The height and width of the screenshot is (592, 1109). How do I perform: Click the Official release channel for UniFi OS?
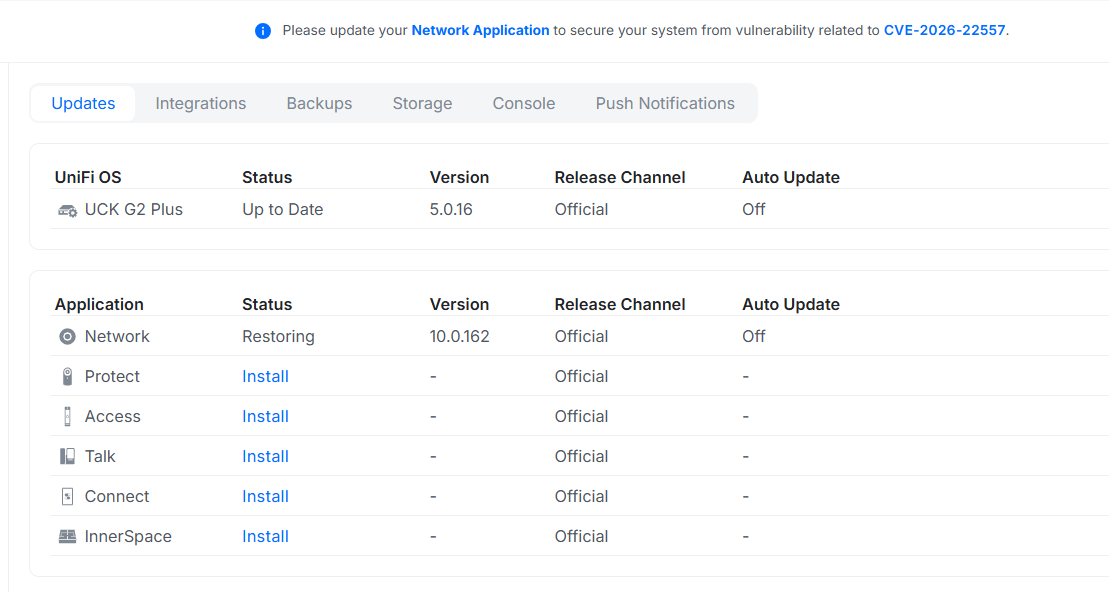click(581, 210)
